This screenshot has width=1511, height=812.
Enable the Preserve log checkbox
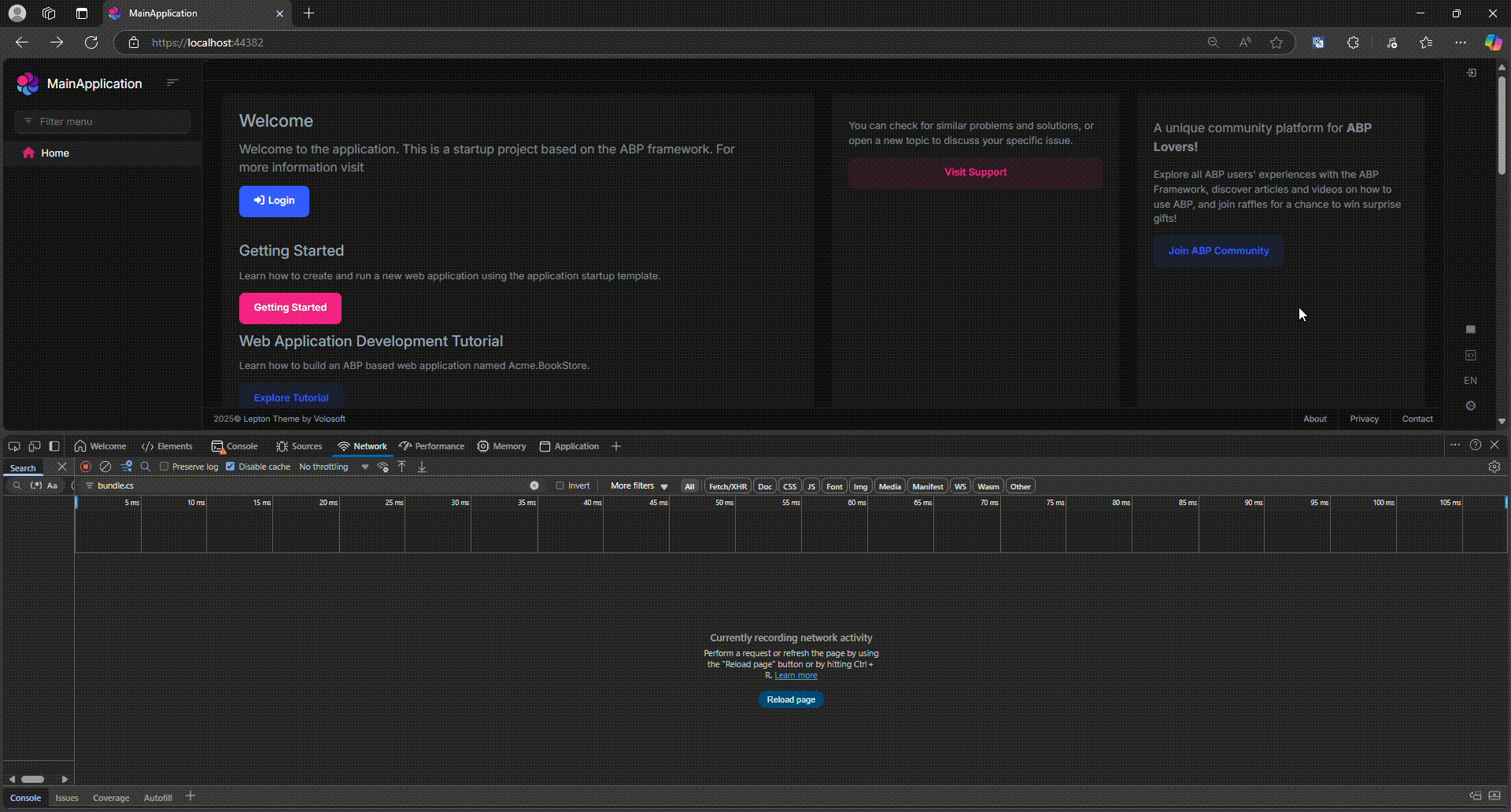(x=164, y=467)
